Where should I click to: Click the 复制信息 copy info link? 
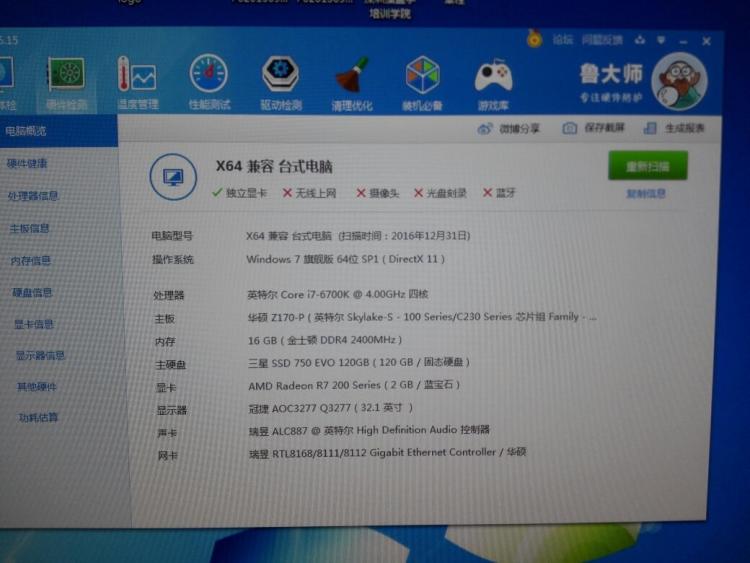click(646, 194)
